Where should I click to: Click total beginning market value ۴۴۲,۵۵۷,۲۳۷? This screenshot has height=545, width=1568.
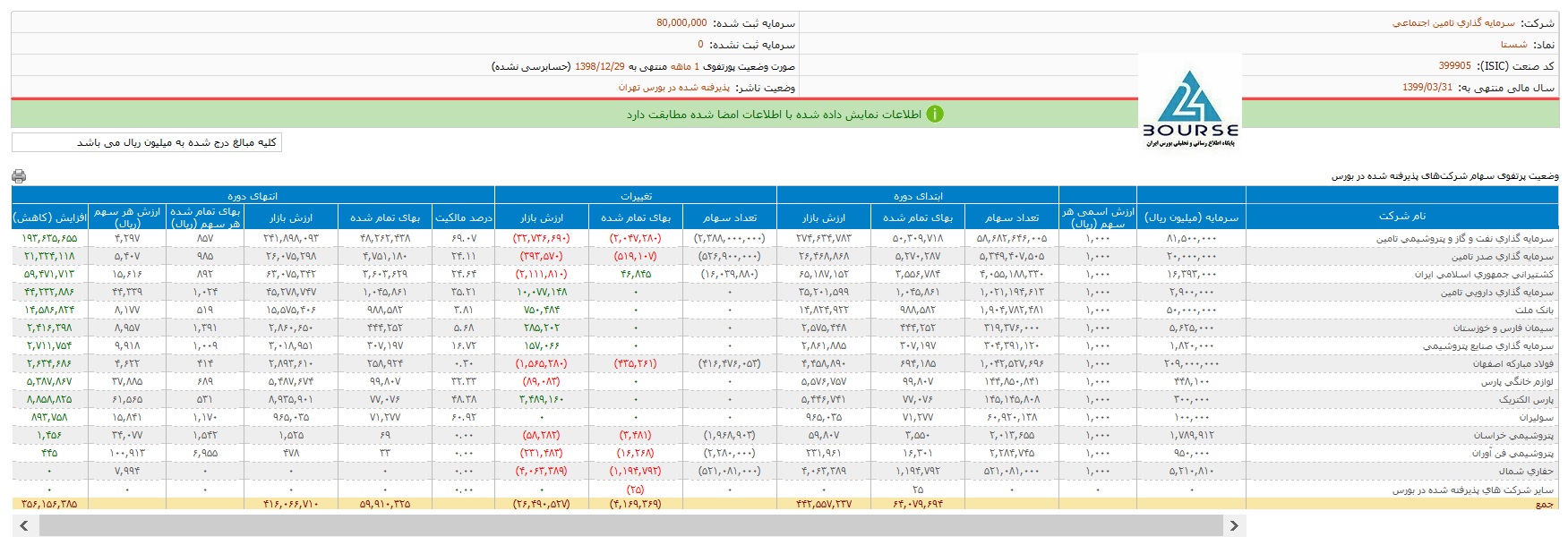click(x=824, y=504)
